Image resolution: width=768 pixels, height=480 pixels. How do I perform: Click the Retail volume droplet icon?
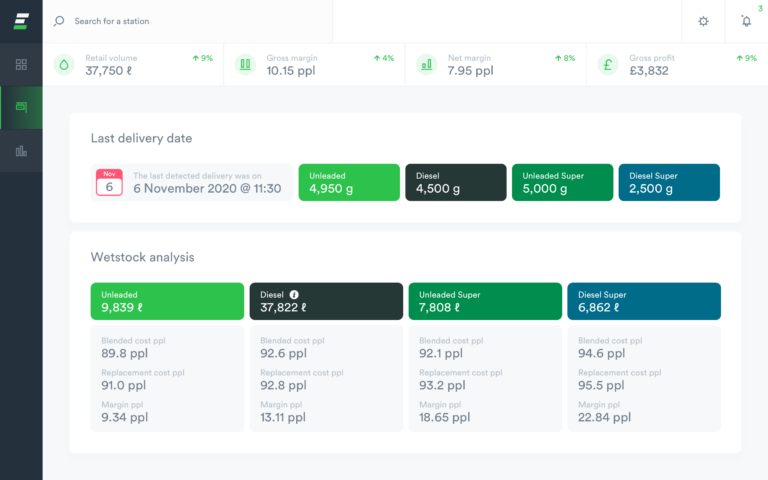coord(65,65)
